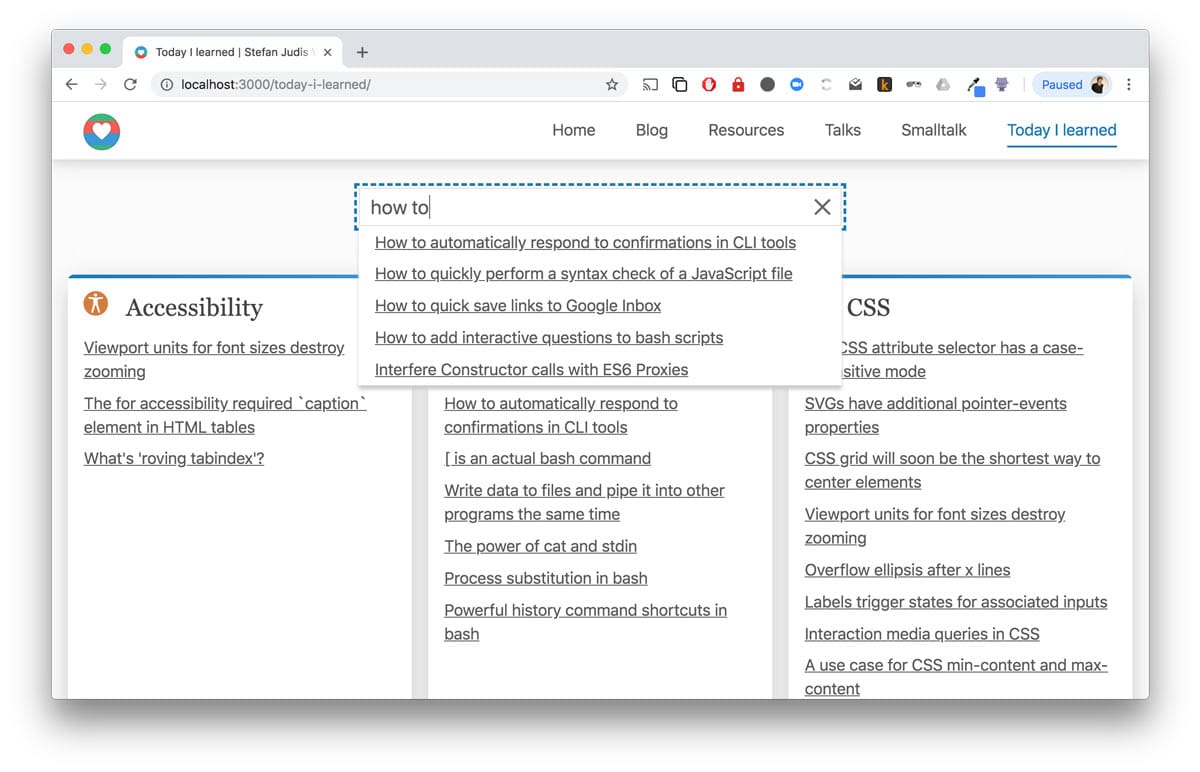Open the Cast icon in the browser toolbar
The height and width of the screenshot is (772, 1200).
click(650, 85)
